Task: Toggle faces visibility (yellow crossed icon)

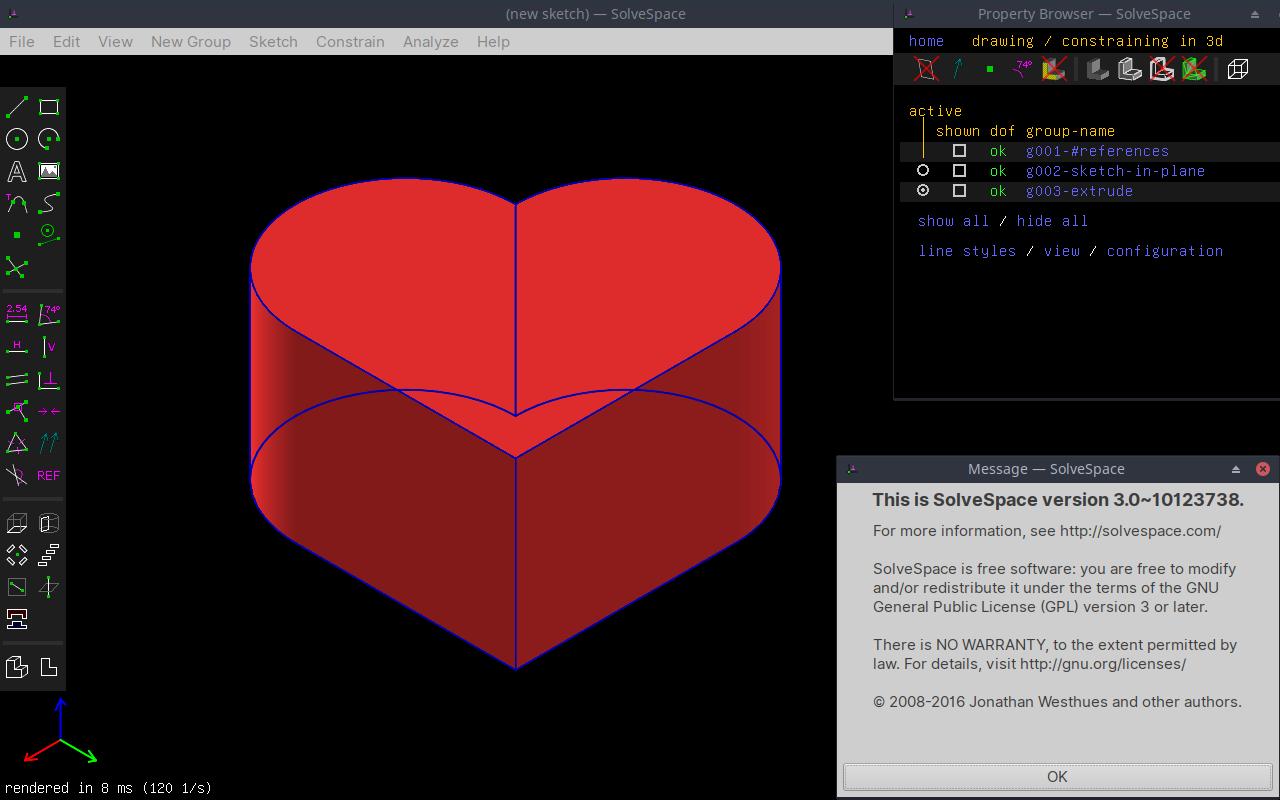Action: coord(1054,69)
